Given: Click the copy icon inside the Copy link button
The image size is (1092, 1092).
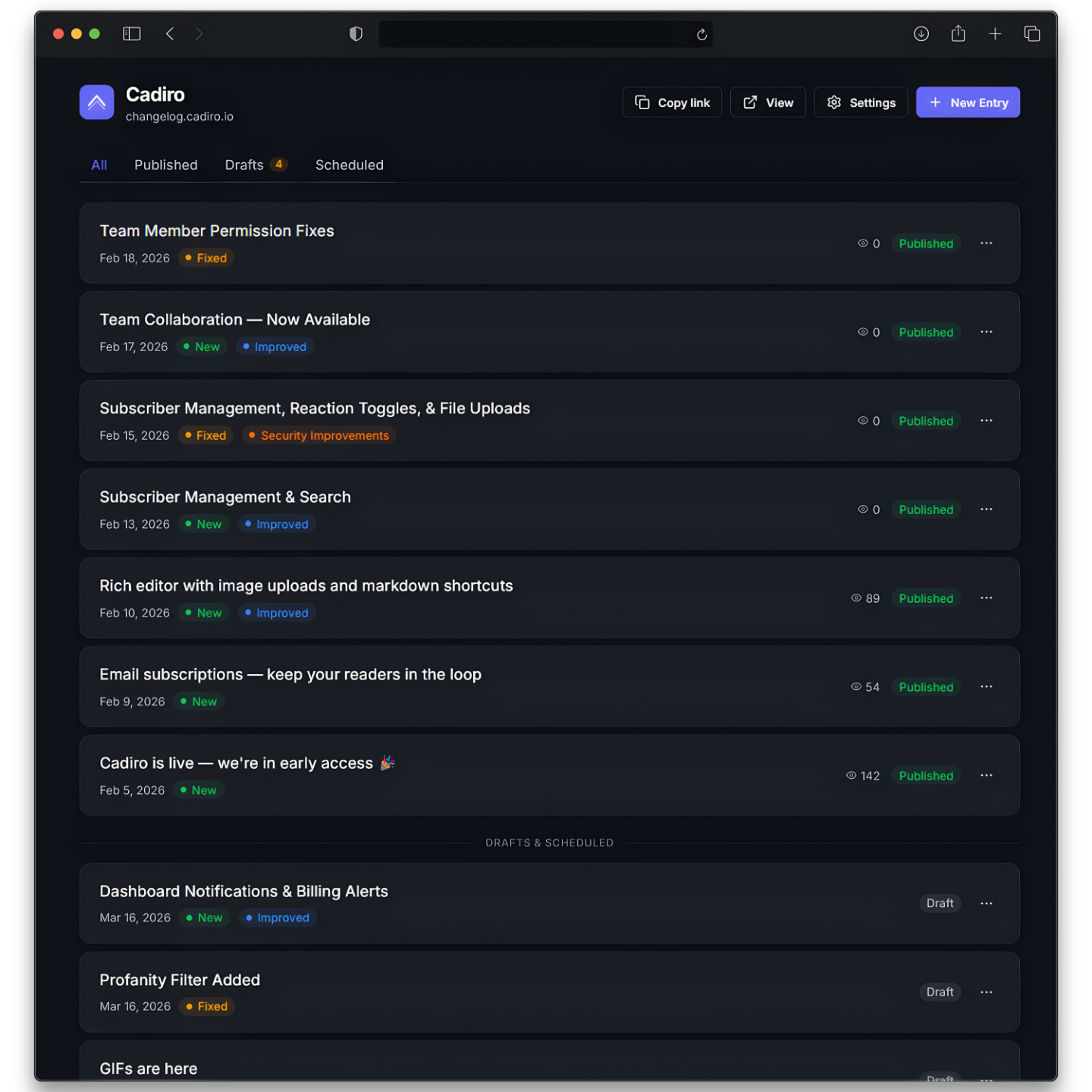Looking at the screenshot, I should coord(642,102).
